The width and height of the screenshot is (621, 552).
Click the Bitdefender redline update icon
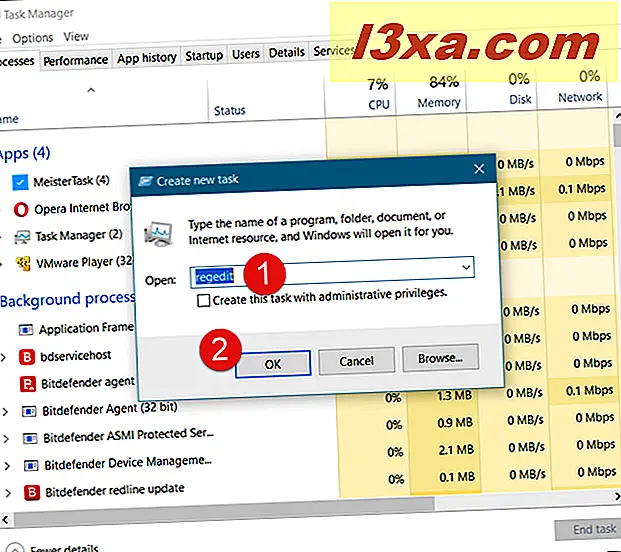32,493
